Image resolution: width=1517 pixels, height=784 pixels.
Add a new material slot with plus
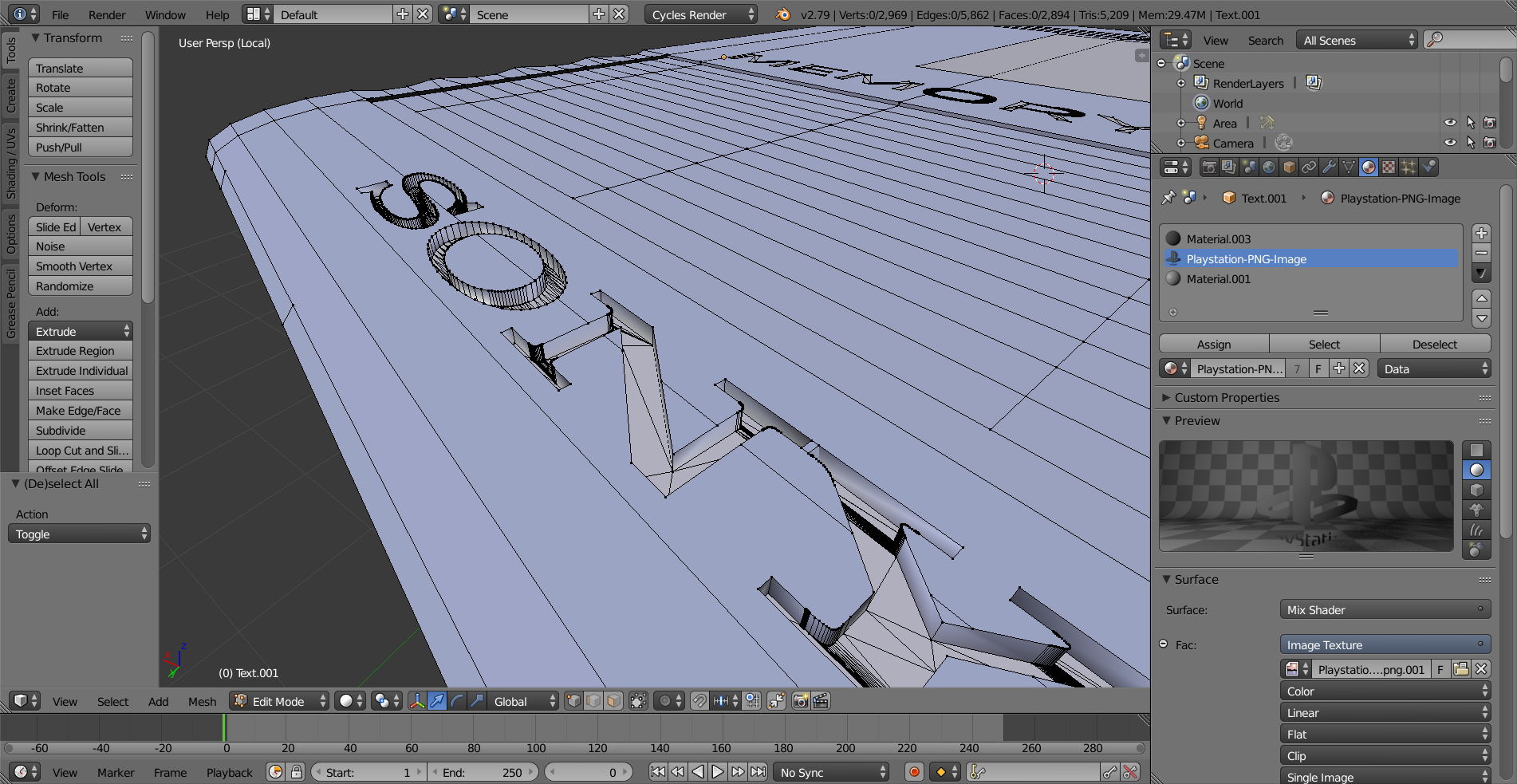click(1481, 234)
